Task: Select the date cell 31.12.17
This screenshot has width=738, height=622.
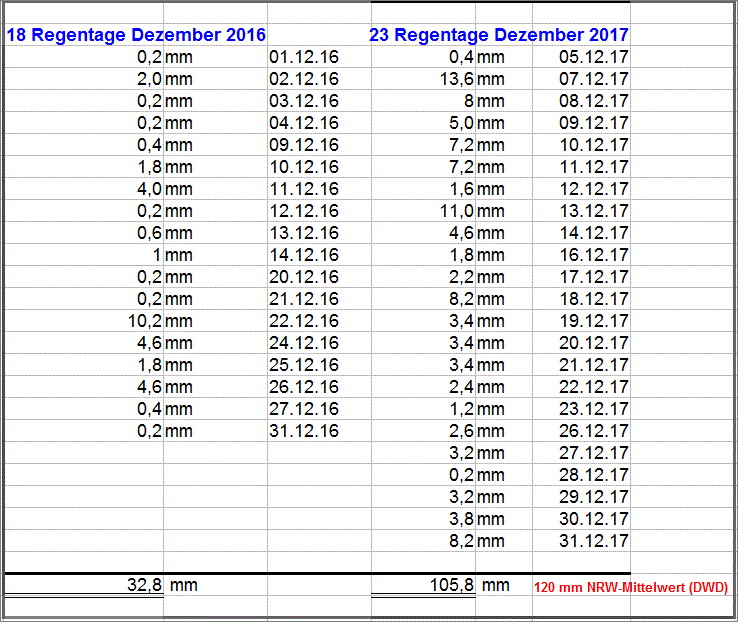Action: click(x=594, y=541)
